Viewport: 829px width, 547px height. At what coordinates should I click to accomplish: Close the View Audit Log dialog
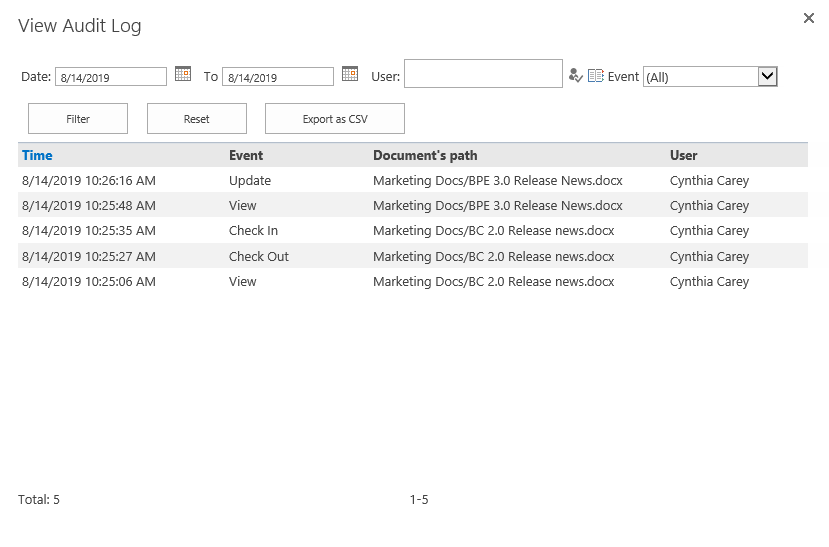point(808,18)
